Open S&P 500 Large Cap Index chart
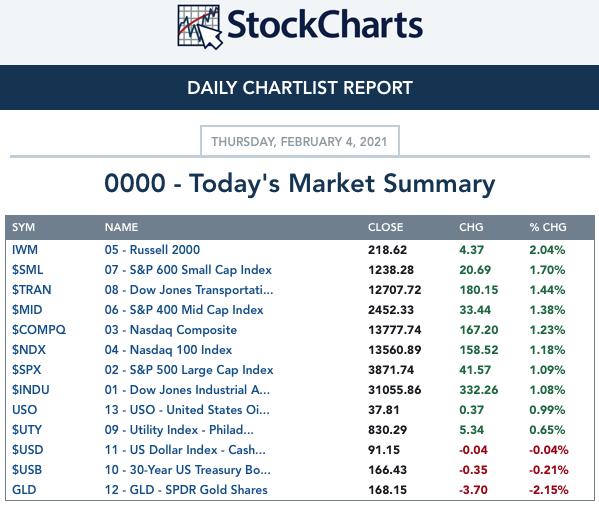The width and height of the screenshot is (599, 506). tap(189, 370)
